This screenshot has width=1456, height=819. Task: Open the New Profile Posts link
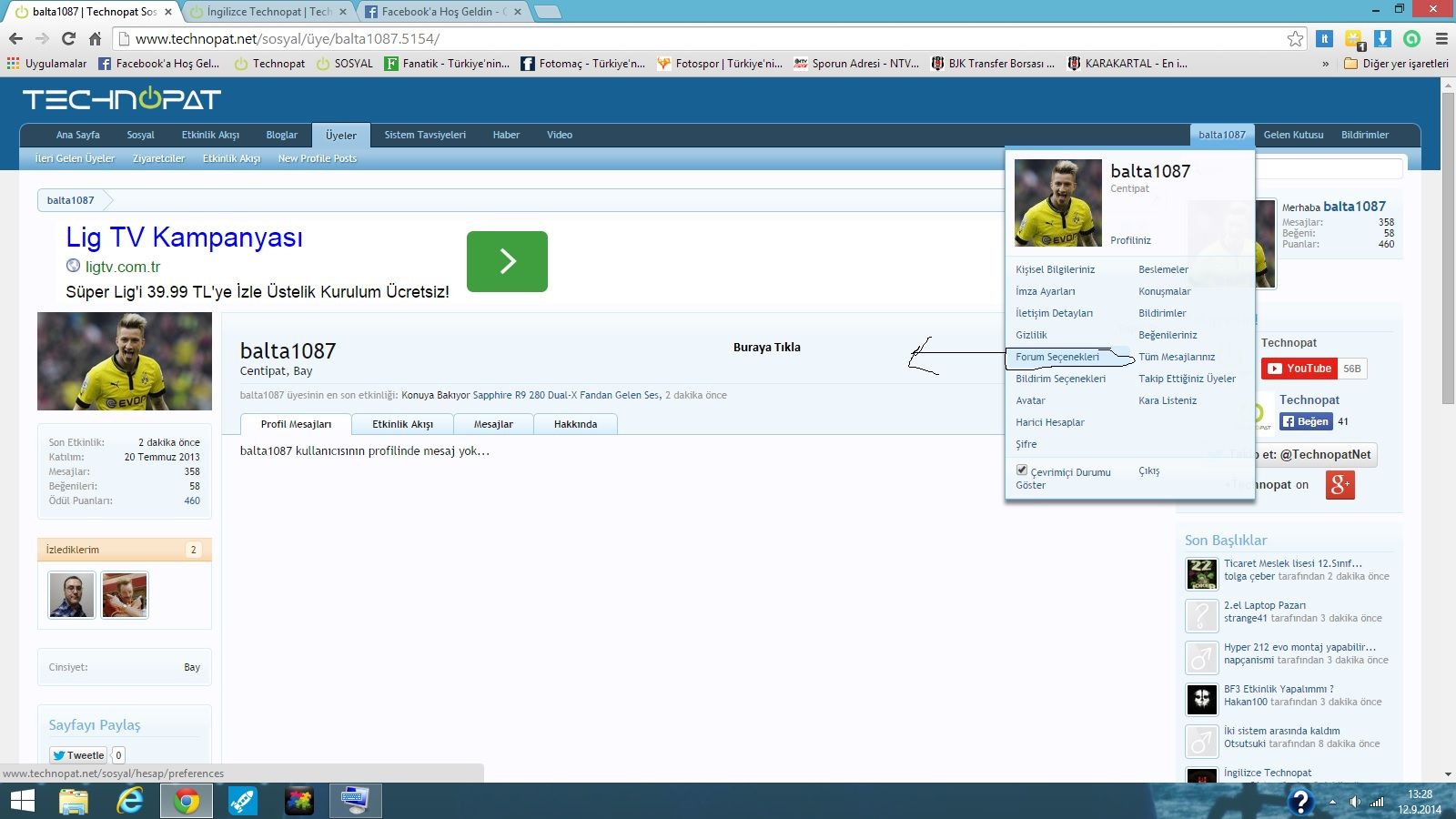(x=318, y=158)
